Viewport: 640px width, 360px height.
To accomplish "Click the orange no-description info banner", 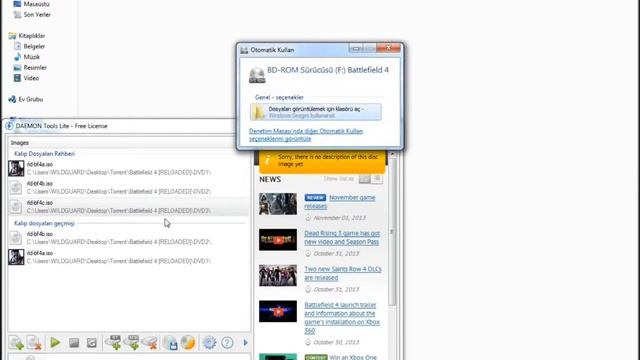I will coord(322,161).
